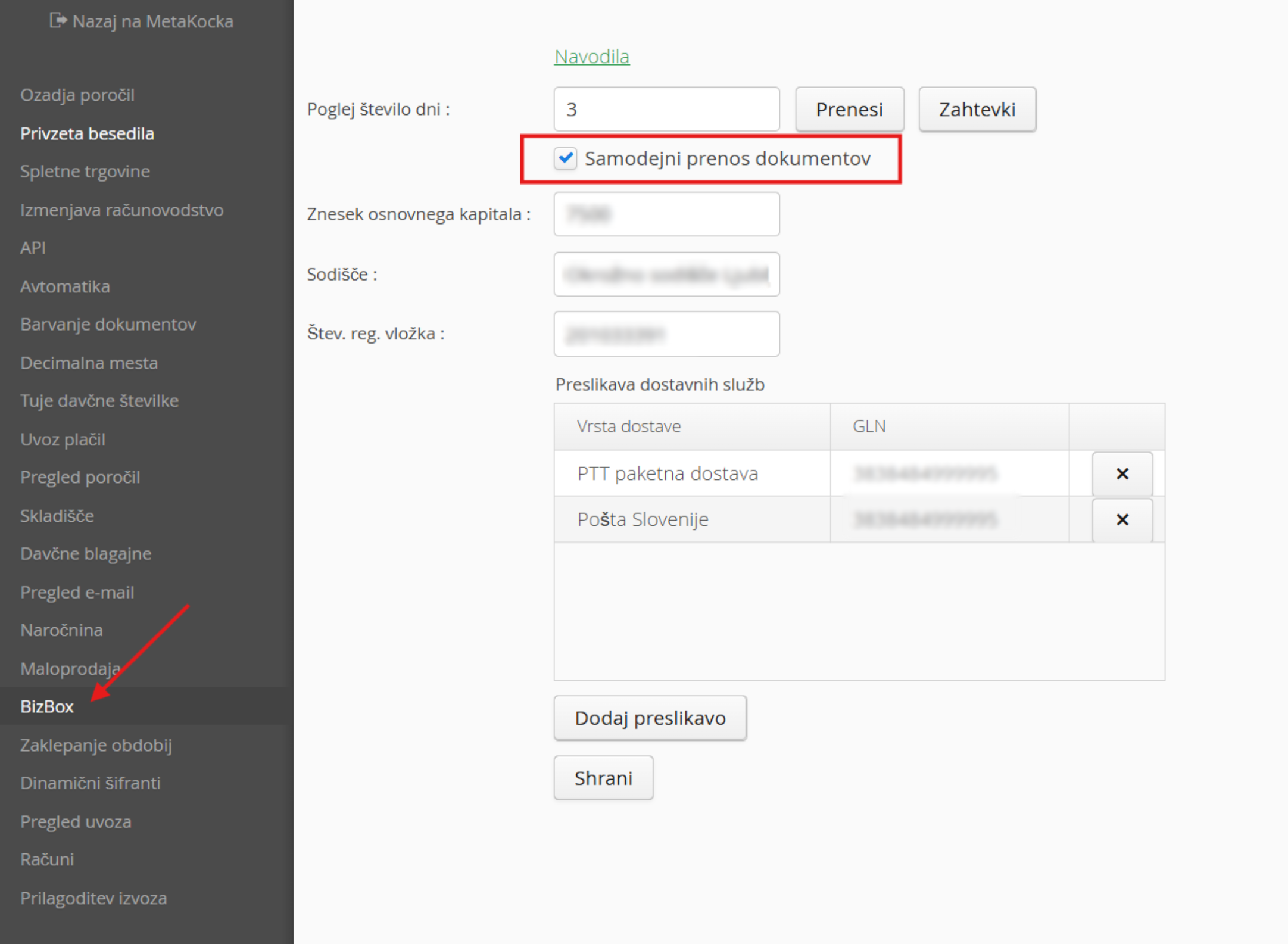Open Davčne blagajne settings
Image resolution: width=1288 pixels, height=944 pixels.
86,554
